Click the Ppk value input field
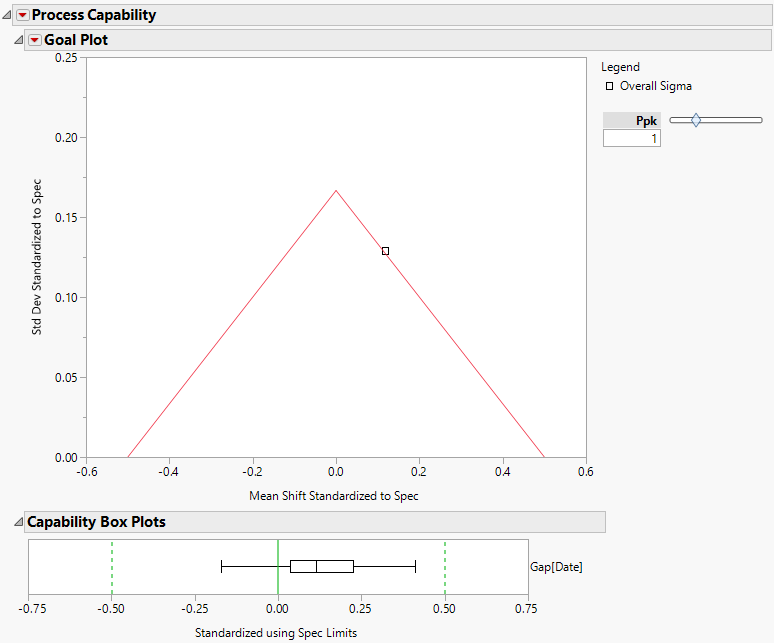The width and height of the screenshot is (774, 643). 631,138
